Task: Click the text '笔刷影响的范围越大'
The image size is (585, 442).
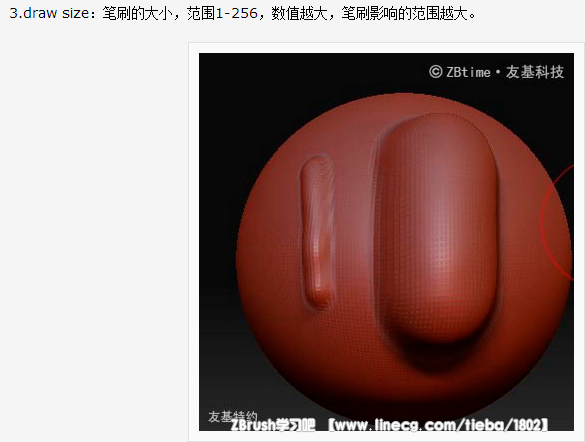Action: click(x=404, y=13)
